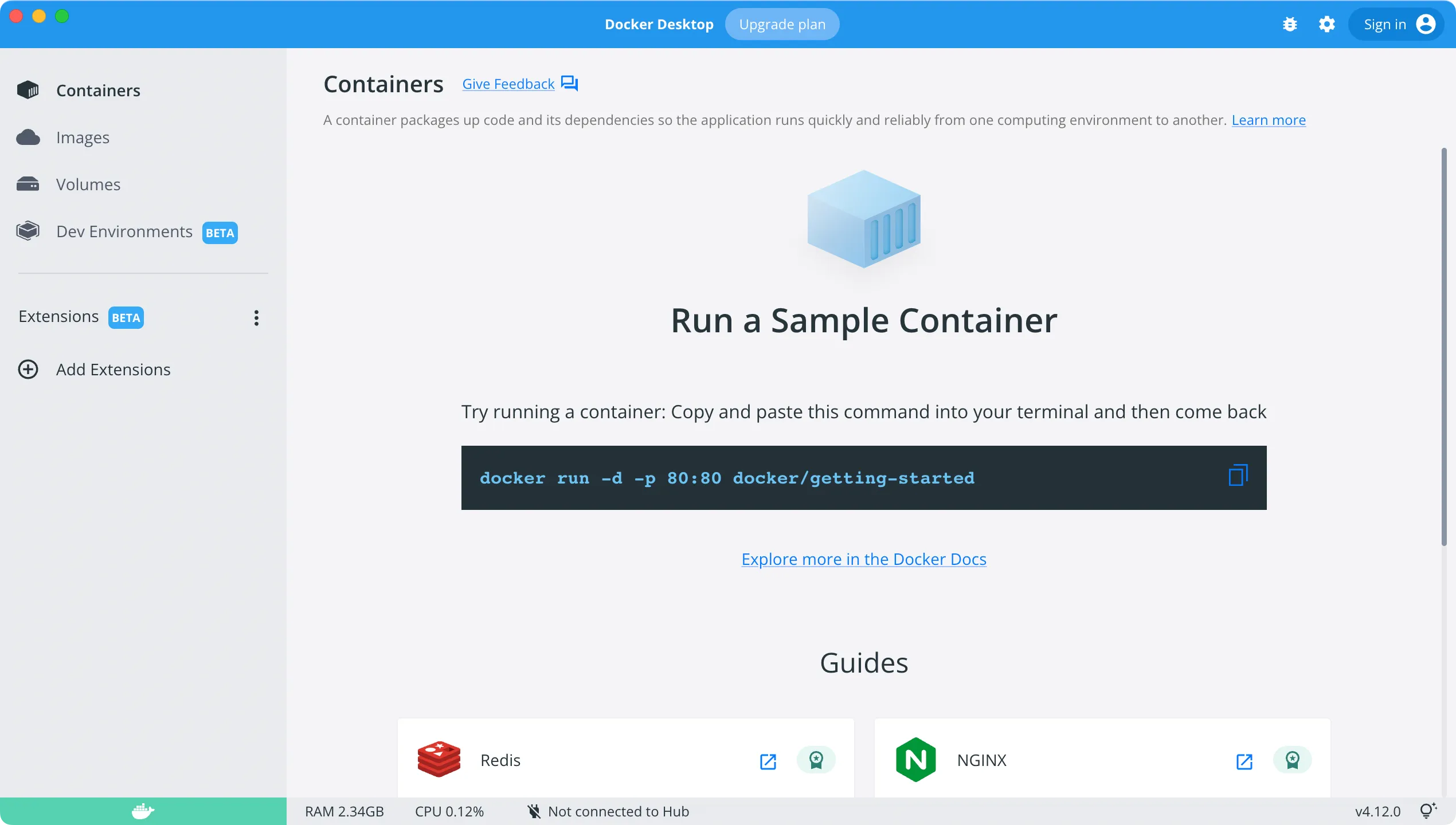Click the Dev Environments sidebar icon
Image resolution: width=1456 pixels, height=825 pixels.
coord(29,231)
